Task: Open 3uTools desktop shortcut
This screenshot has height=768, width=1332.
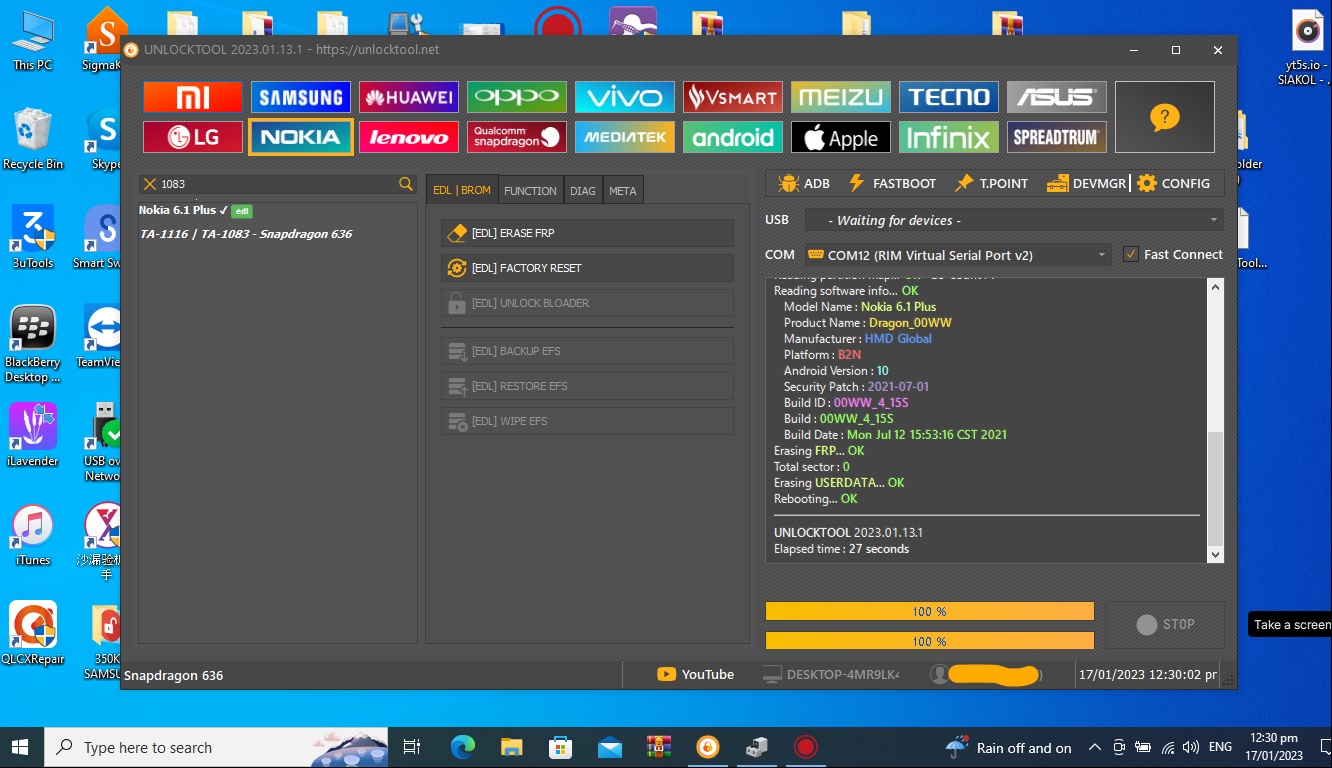Action: [x=33, y=237]
